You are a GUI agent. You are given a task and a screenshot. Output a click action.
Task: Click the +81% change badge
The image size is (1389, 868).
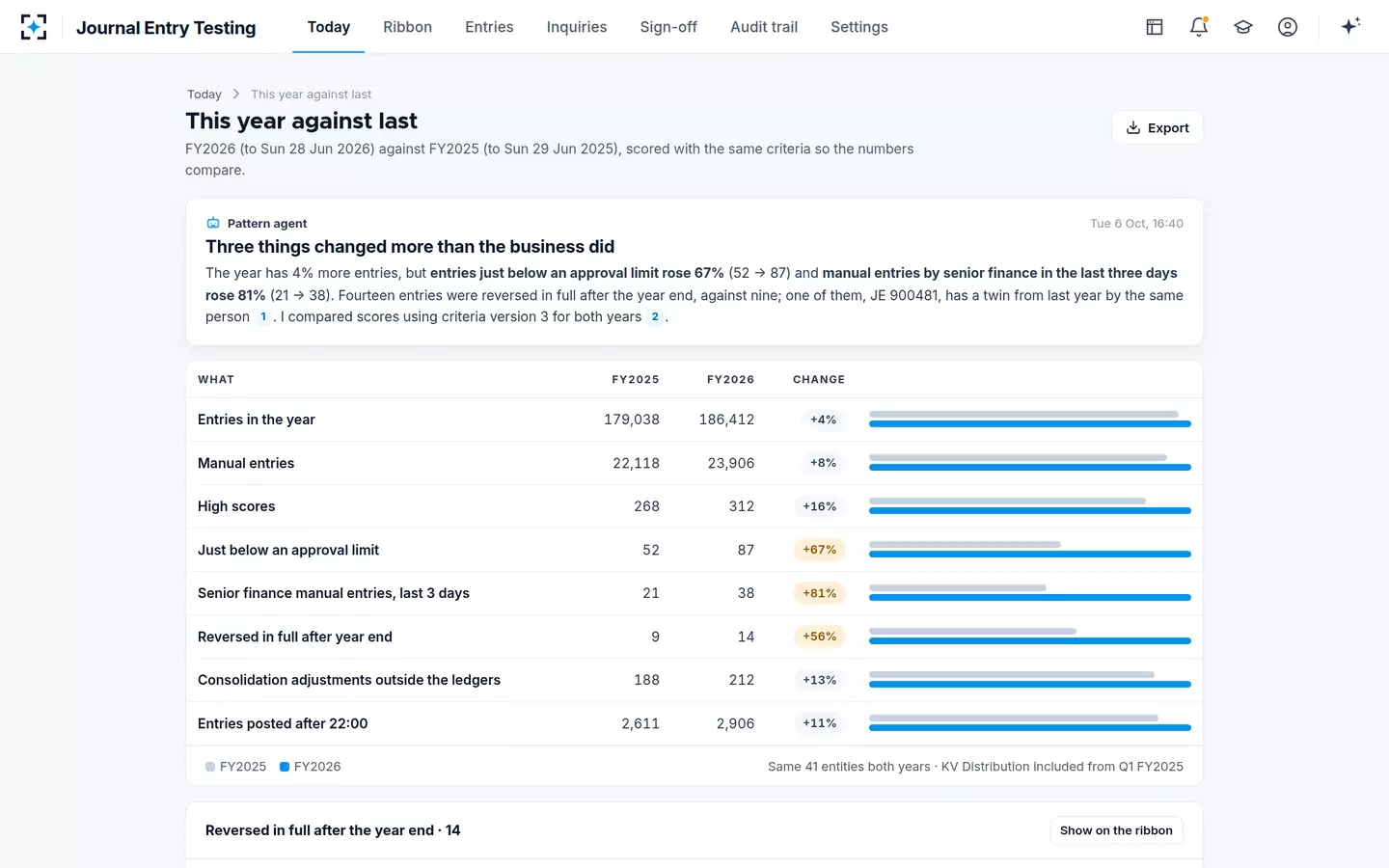pyautogui.click(x=820, y=593)
